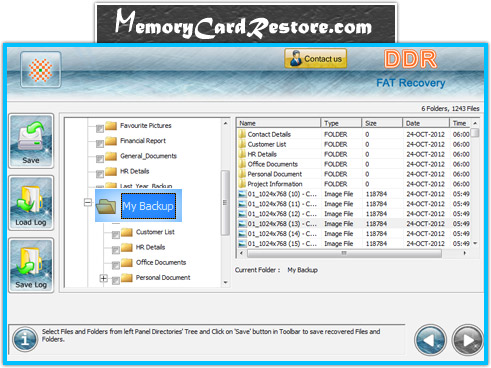The width and height of the screenshot is (491, 368).
Task: Sort file list by Type column
Action: click(x=341, y=123)
